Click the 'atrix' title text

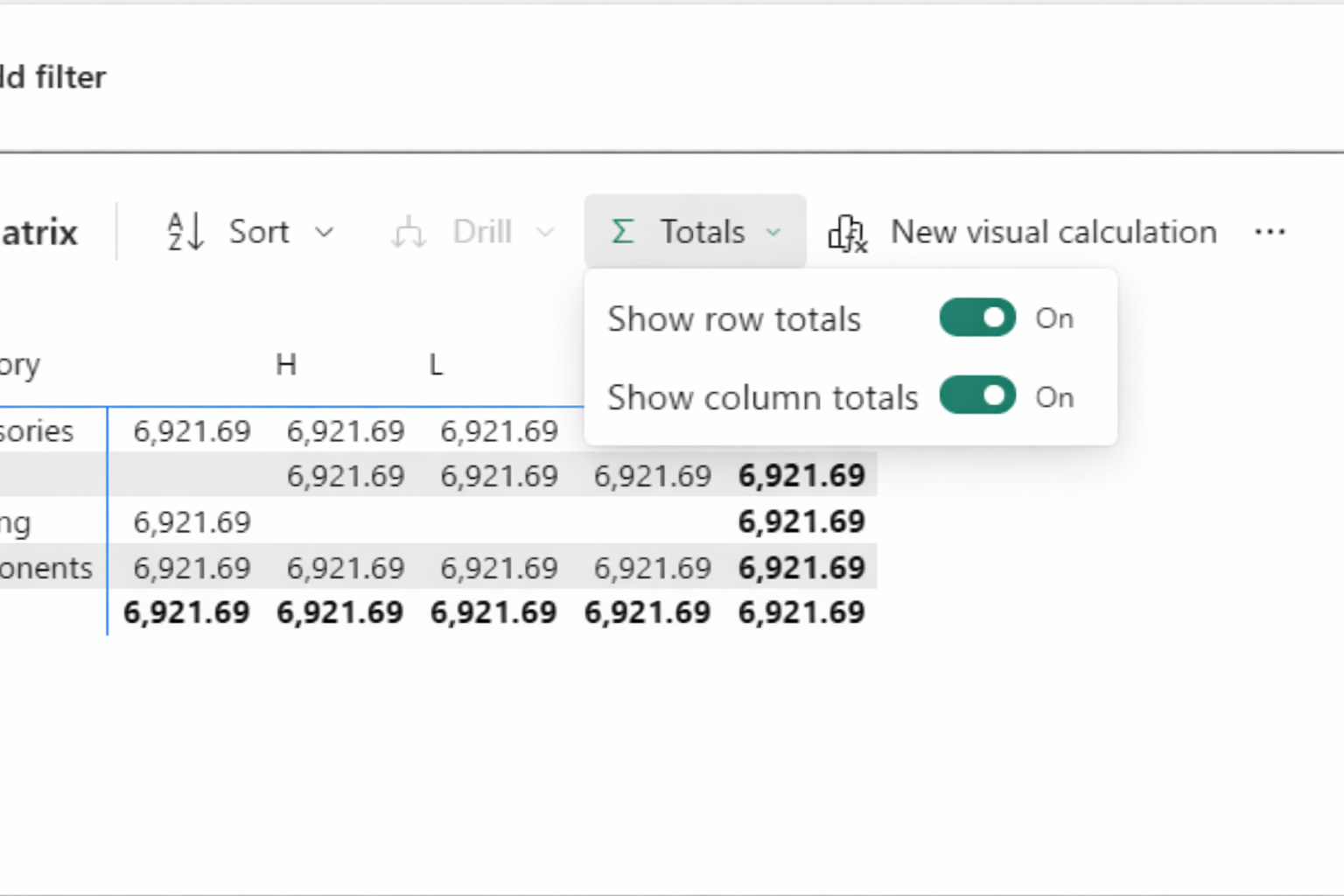coord(39,233)
